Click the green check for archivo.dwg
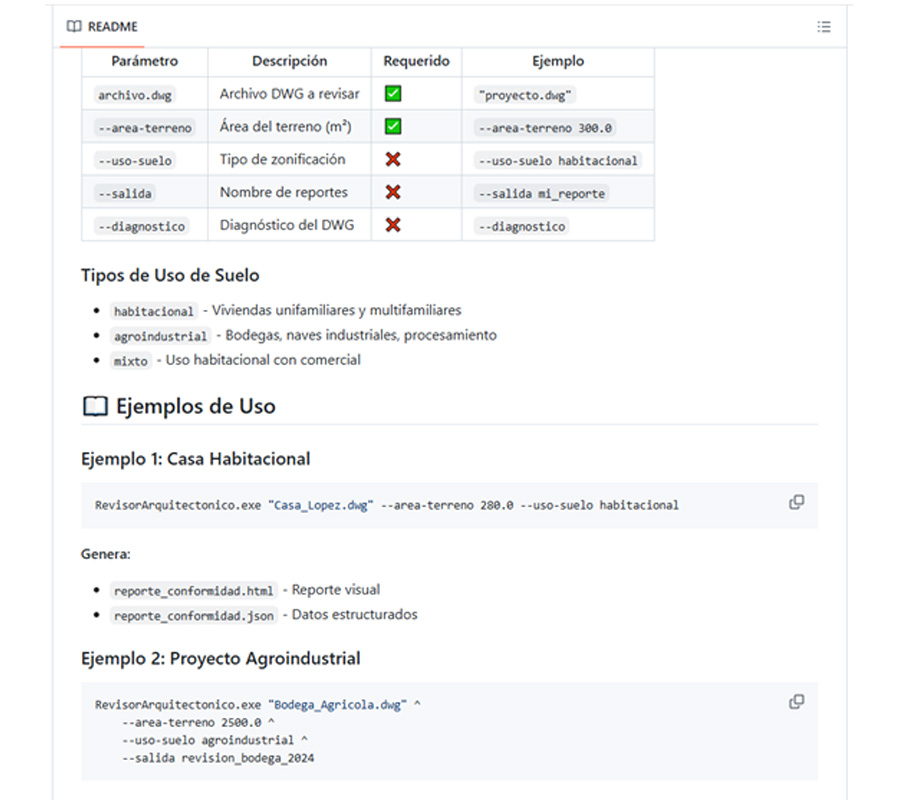 point(393,94)
